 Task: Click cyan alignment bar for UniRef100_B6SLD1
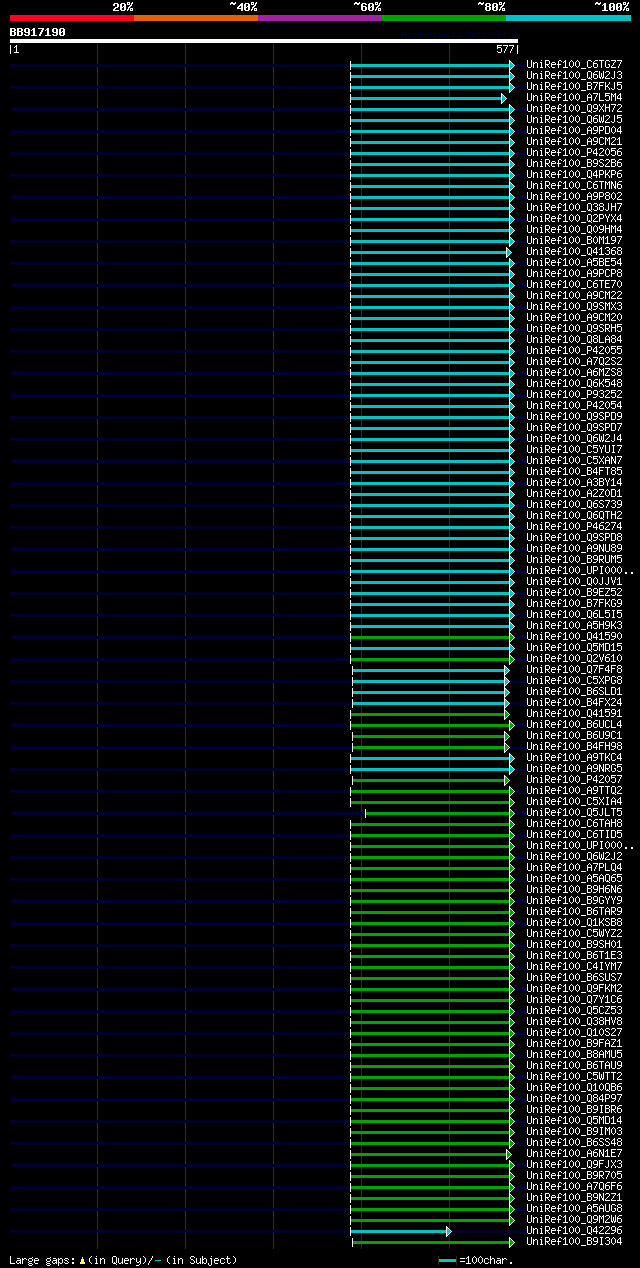429,692
